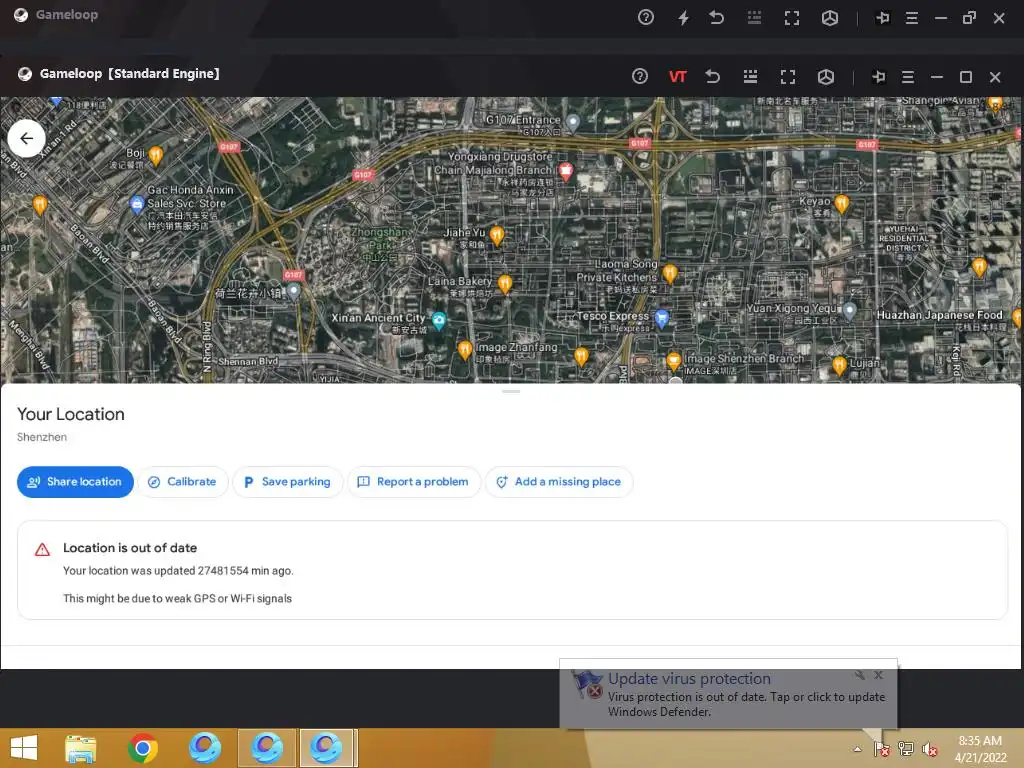This screenshot has width=1024, height=768.
Task: Go back using the map's back arrow
Action: 26,138
